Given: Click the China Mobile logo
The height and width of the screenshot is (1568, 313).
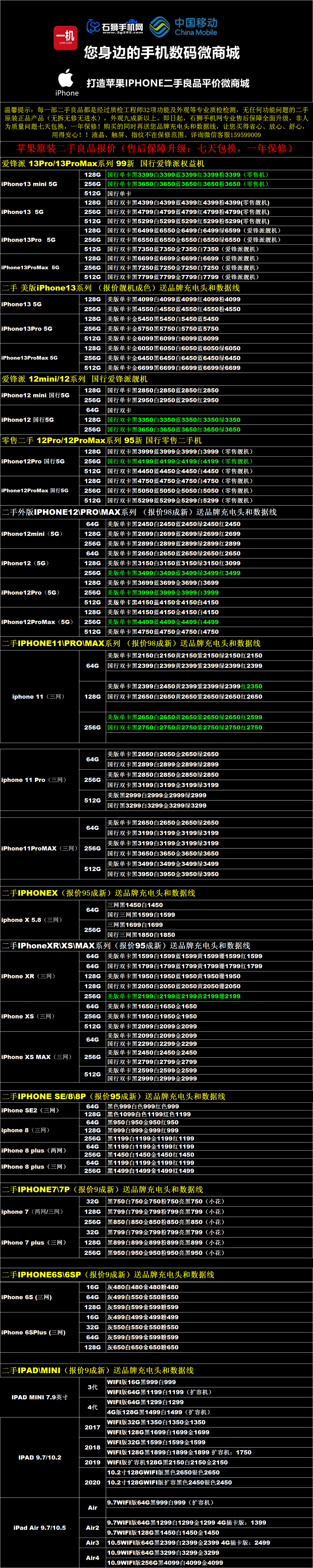Looking at the screenshot, I should click(x=184, y=27).
